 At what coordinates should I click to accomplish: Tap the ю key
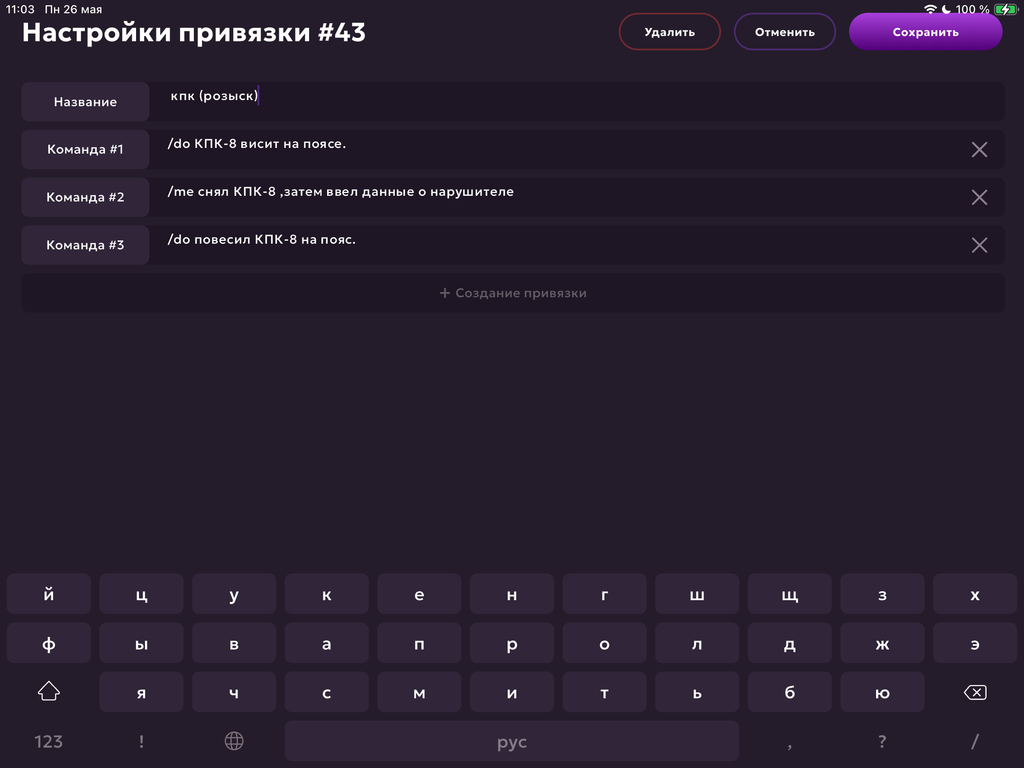coord(882,692)
